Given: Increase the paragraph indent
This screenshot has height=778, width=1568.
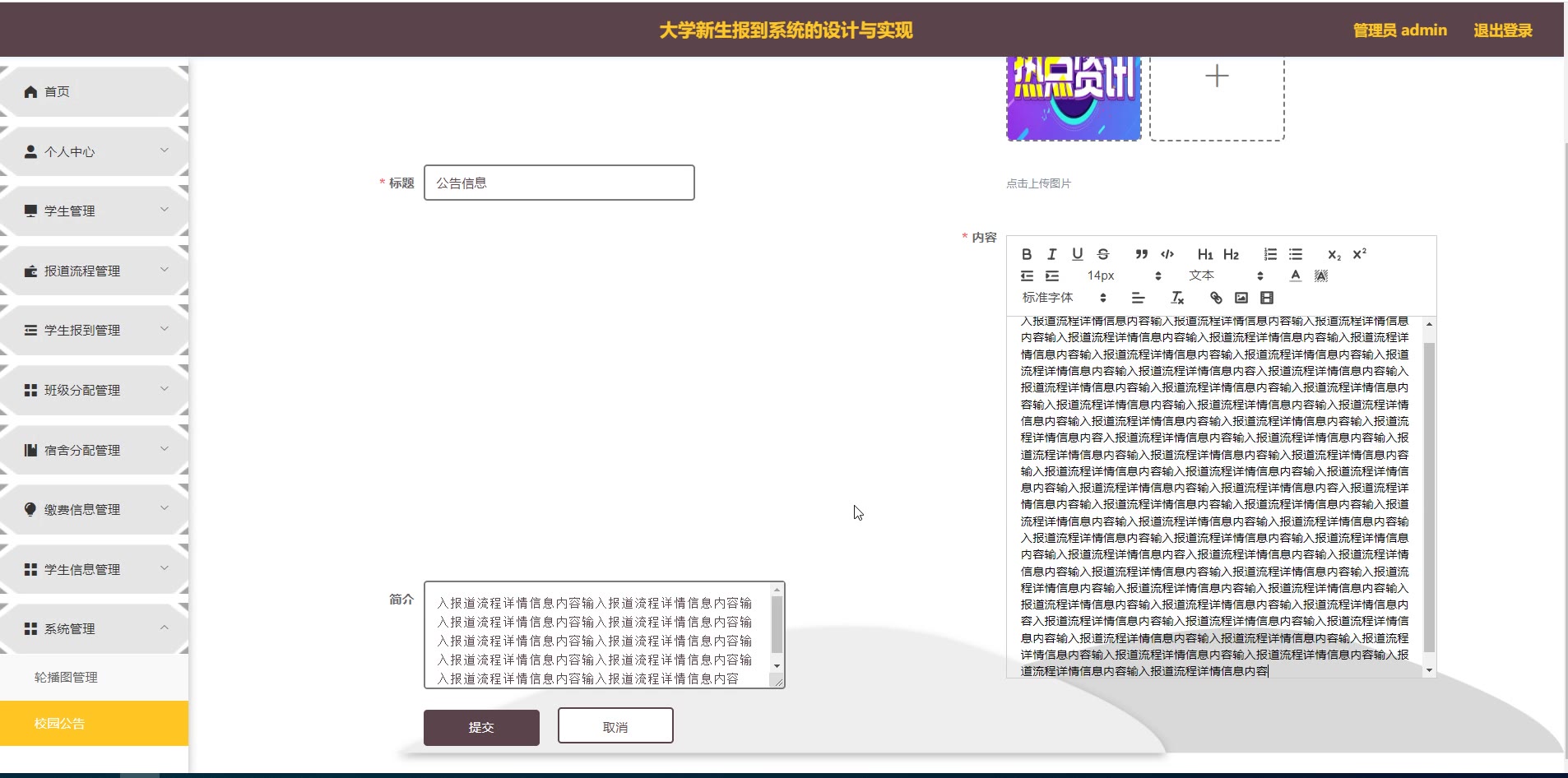Looking at the screenshot, I should tap(1052, 276).
